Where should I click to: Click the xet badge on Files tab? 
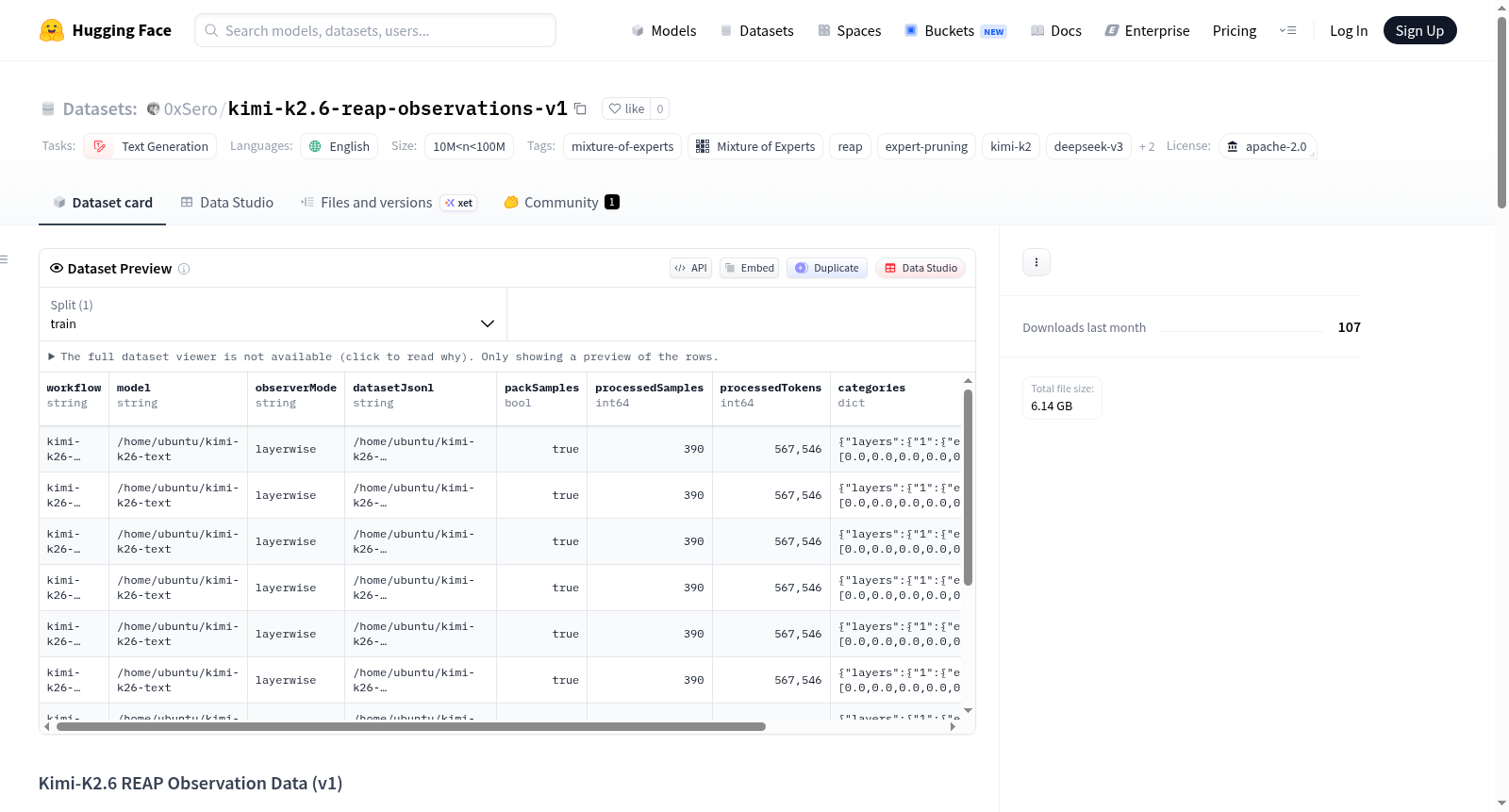pyautogui.click(x=459, y=203)
